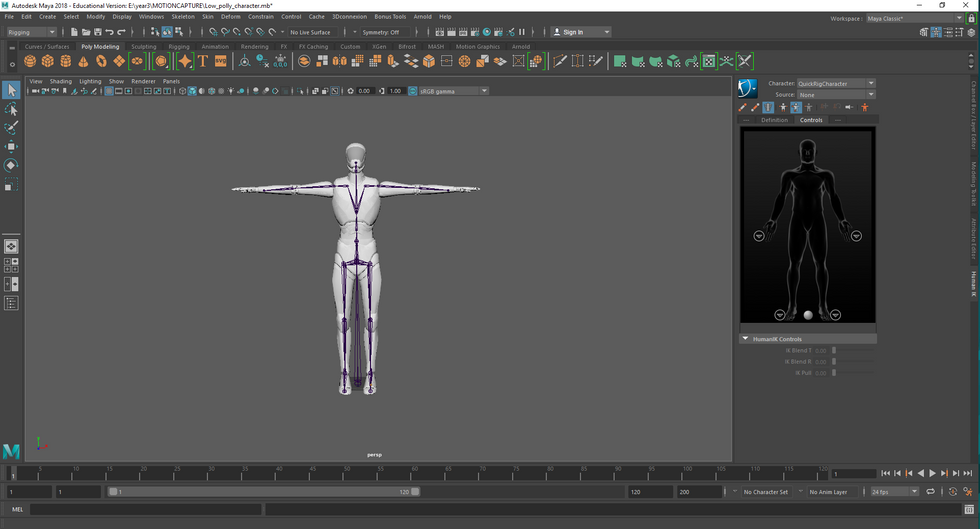
Task: Click the script editor icon in bottom-right corner
Action: point(969,509)
